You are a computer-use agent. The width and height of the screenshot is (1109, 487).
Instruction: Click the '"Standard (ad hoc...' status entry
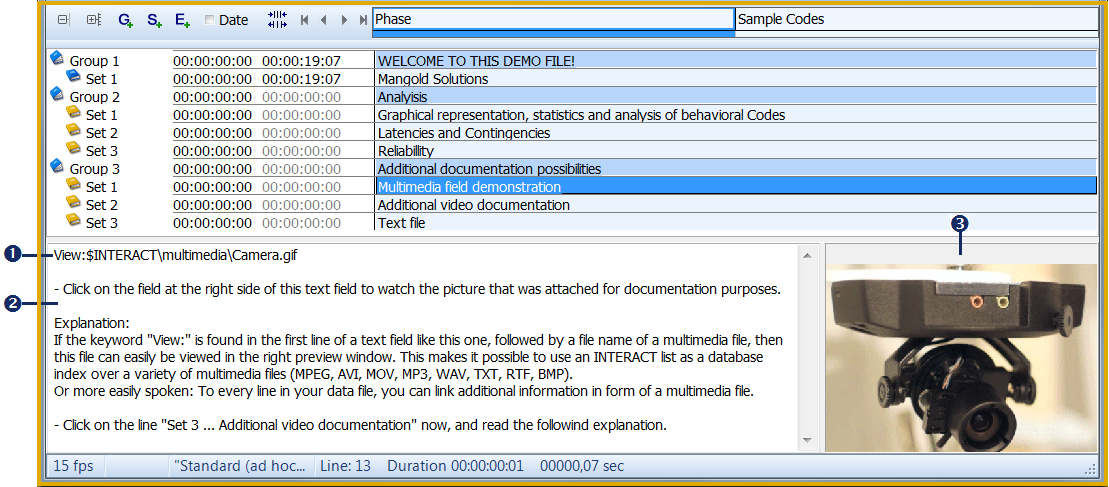point(240,467)
